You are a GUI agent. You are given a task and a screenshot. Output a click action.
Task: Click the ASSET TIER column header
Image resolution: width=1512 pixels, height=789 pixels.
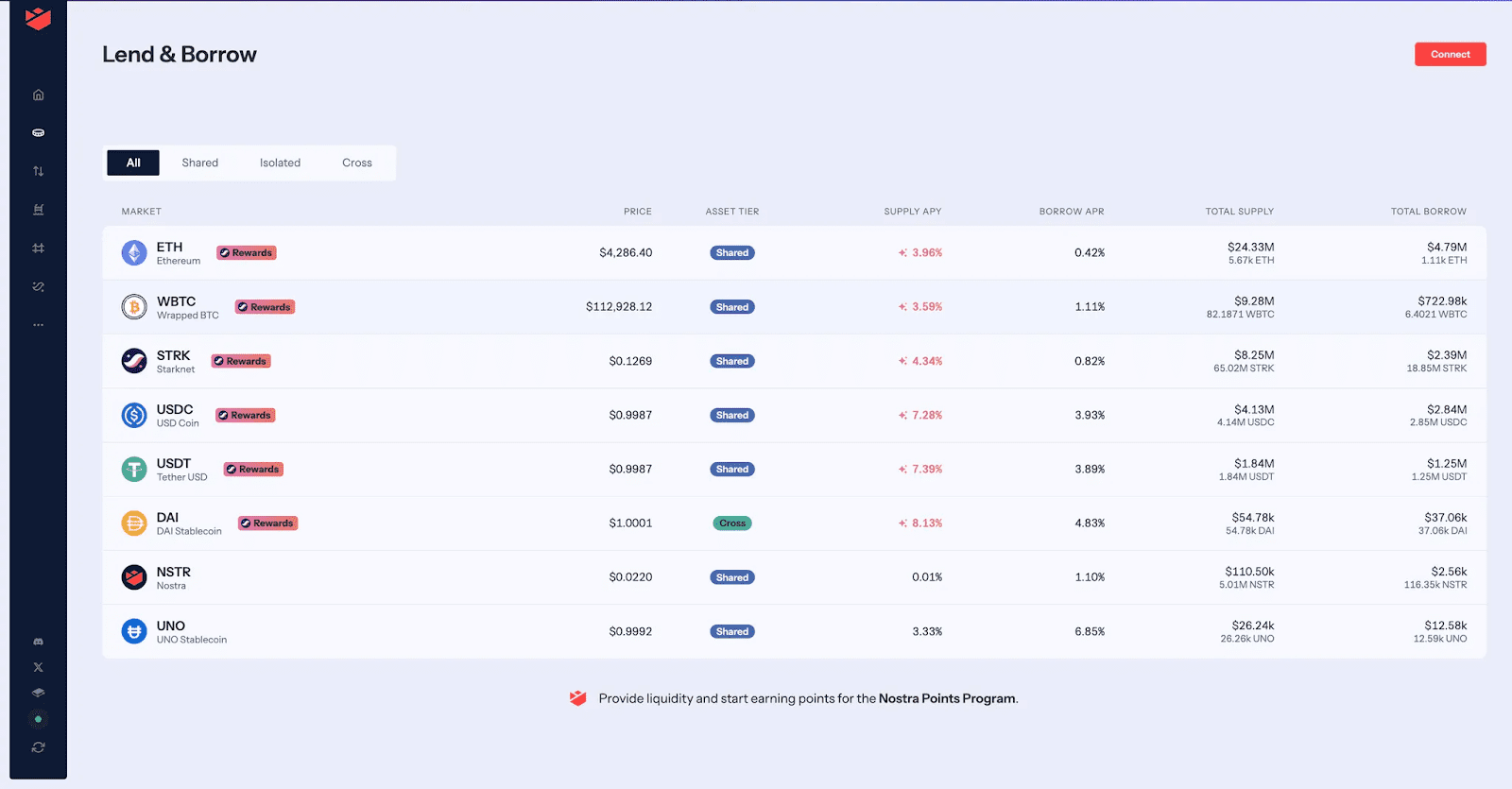point(732,212)
